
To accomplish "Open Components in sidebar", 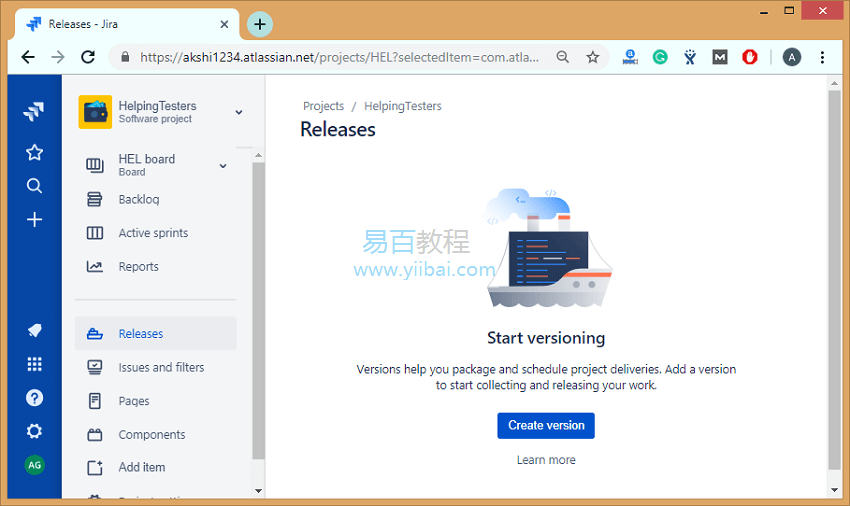I will [x=156, y=434].
